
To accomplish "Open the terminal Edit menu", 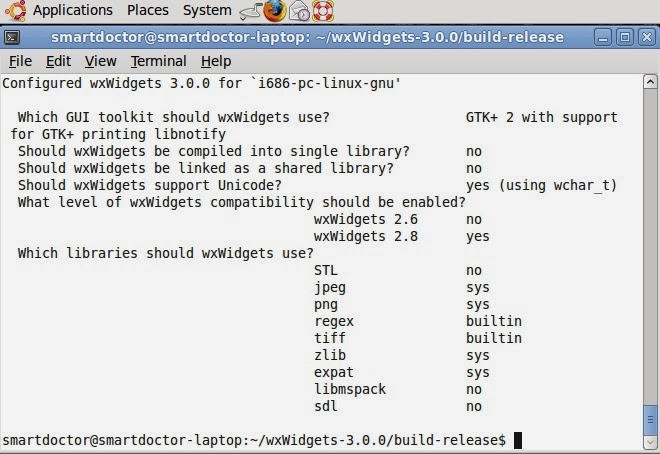I will click(58, 61).
